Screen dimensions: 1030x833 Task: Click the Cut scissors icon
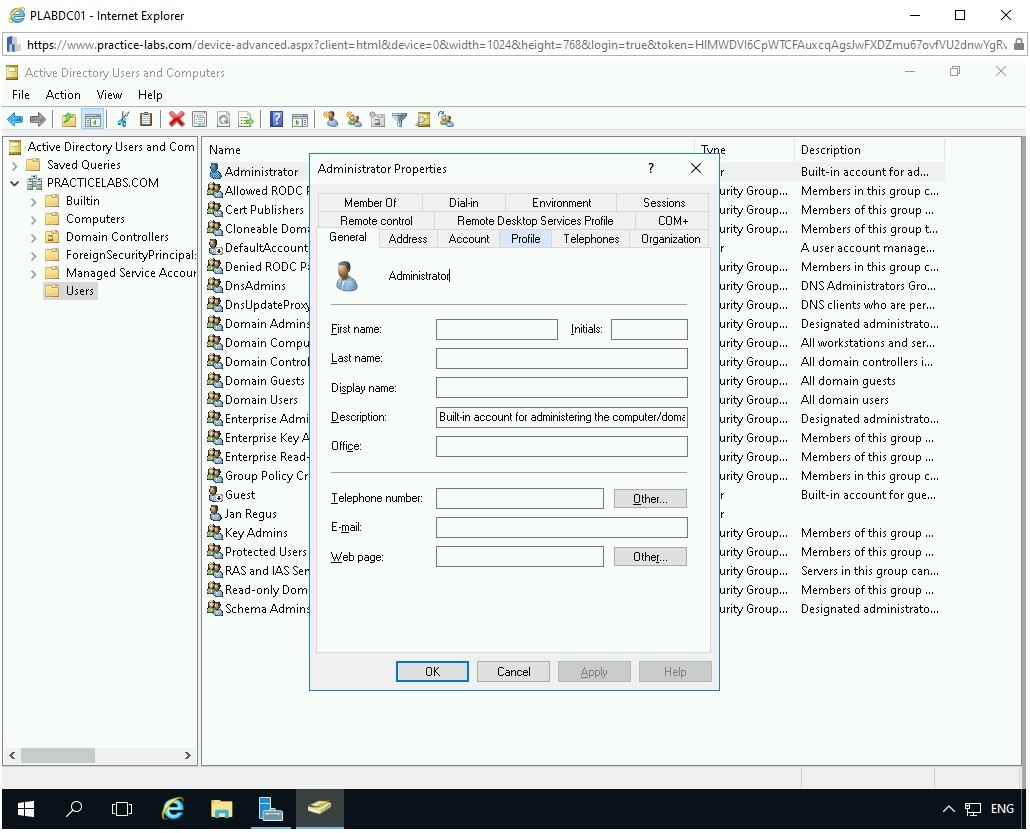123,120
